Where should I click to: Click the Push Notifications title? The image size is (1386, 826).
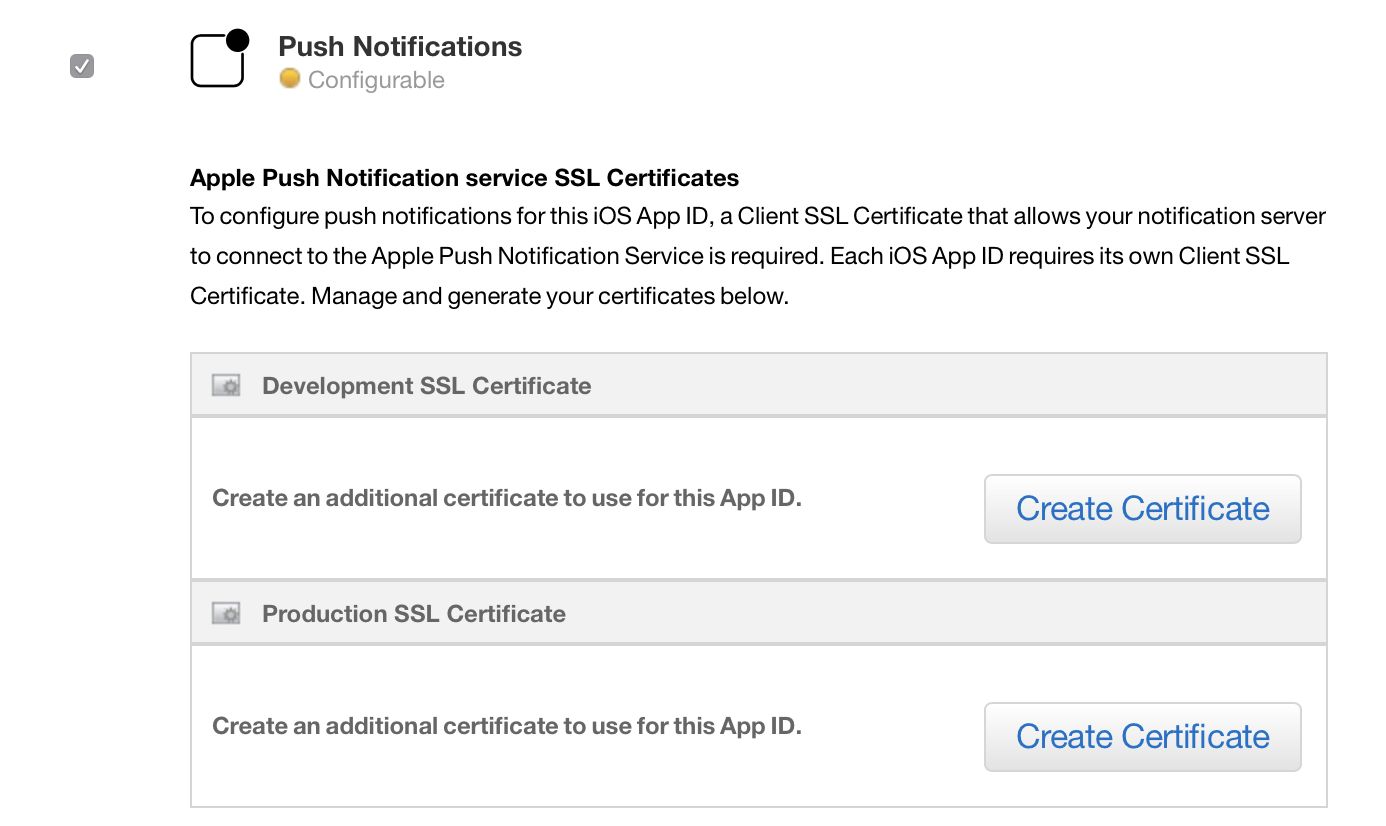pos(400,47)
